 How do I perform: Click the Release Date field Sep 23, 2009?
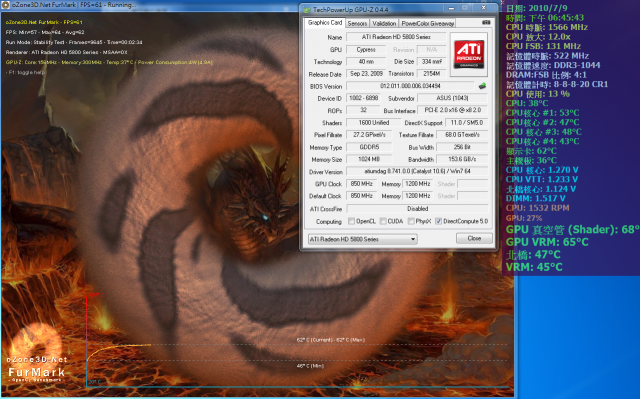366,74
